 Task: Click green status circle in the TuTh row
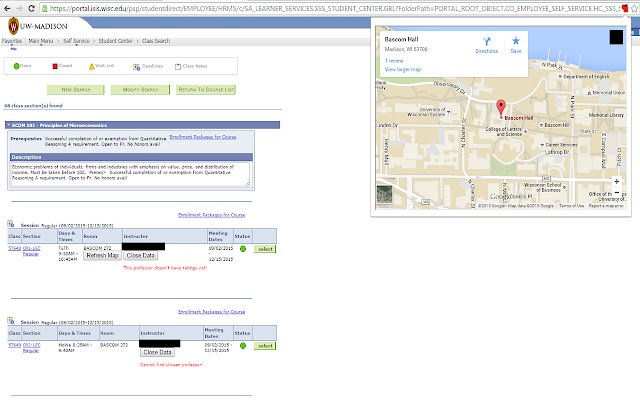(243, 249)
